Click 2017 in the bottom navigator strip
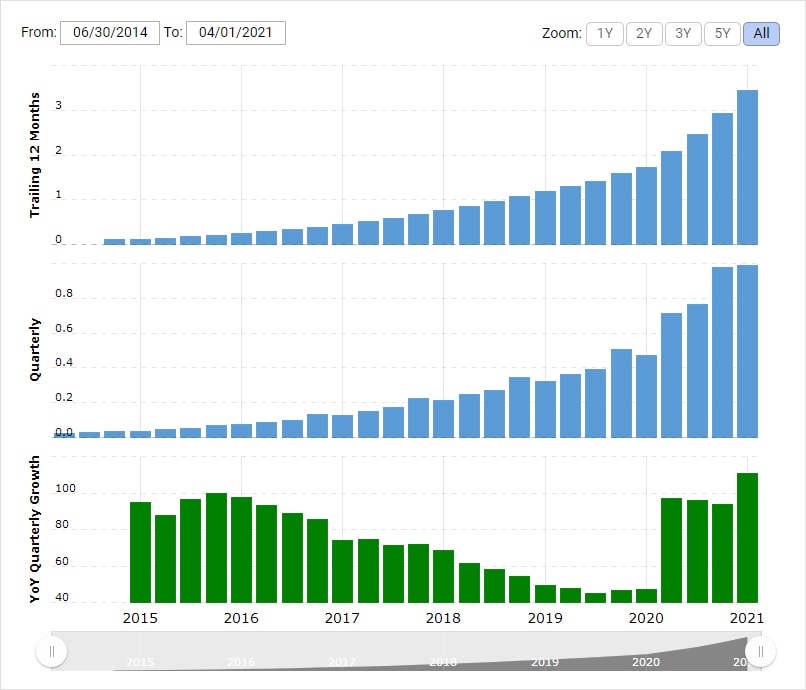This screenshot has height=690, width=806. click(x=342, y=662)
